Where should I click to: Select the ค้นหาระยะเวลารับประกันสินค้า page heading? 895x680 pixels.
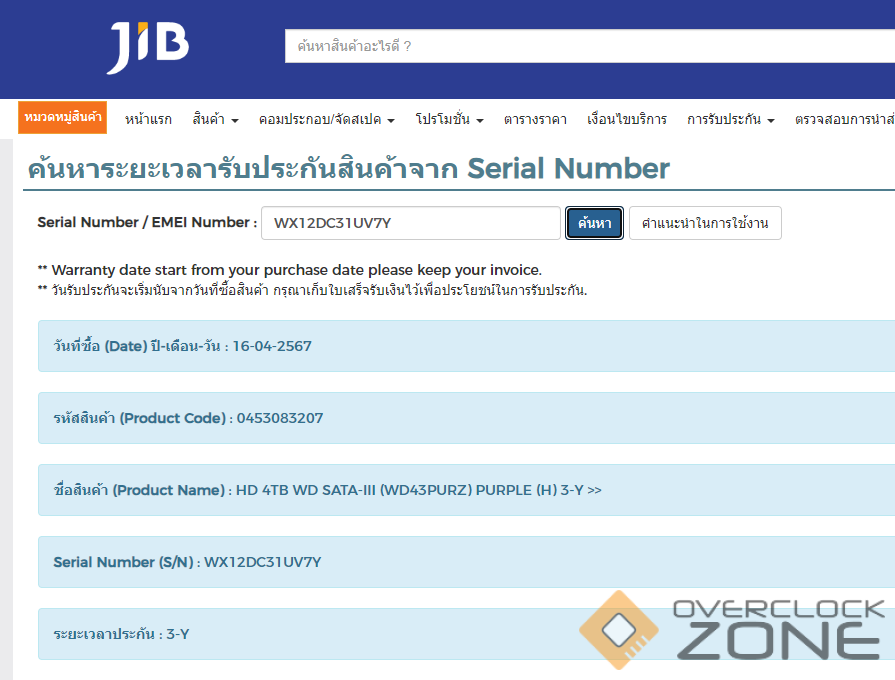tap(348, 169)
